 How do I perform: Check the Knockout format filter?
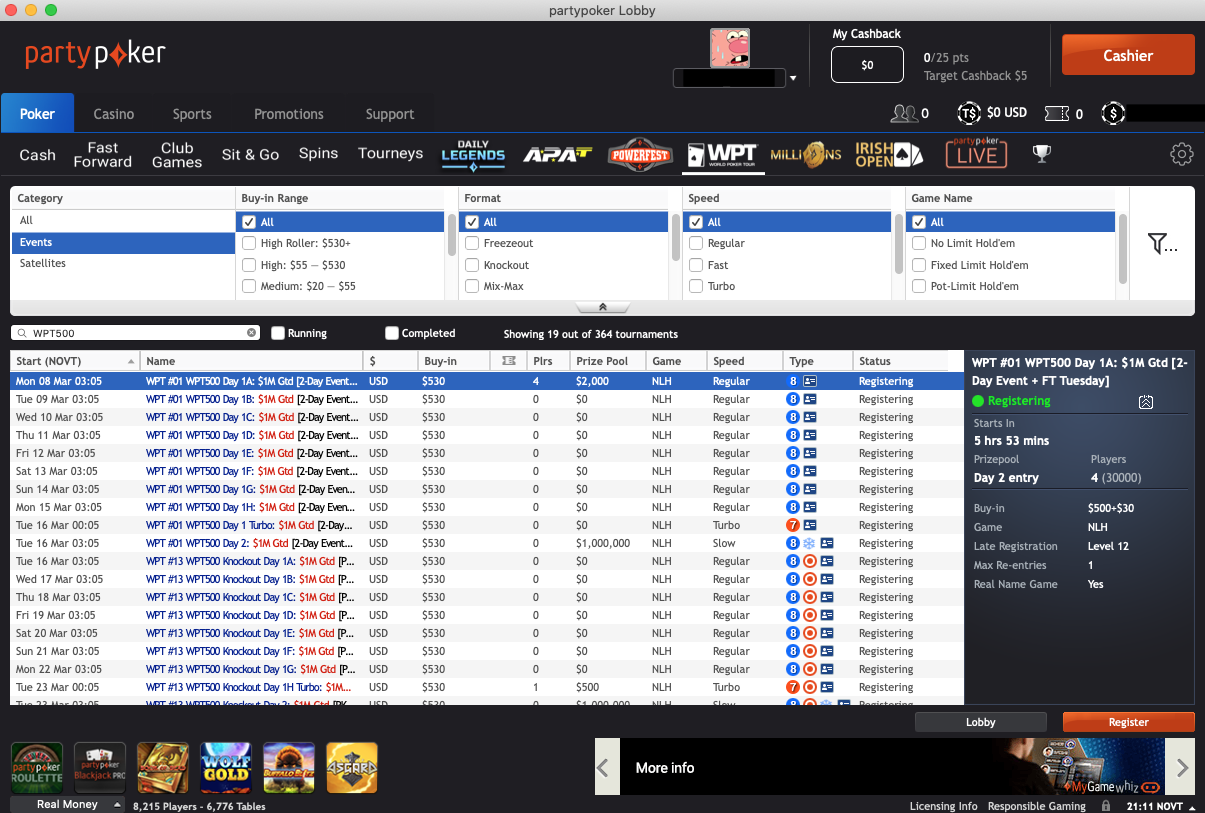(472, 265)
